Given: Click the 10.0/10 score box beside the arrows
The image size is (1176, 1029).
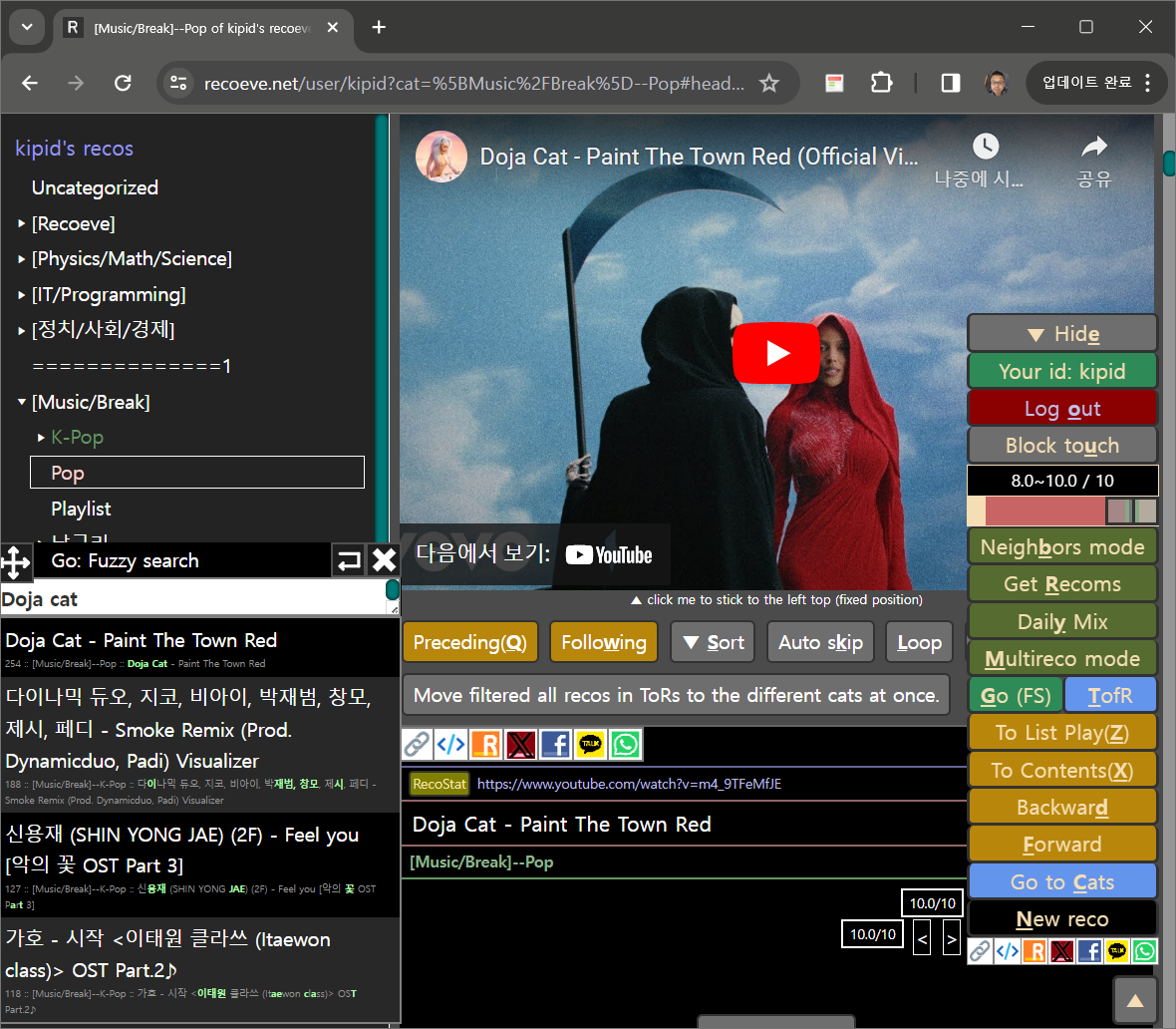Looking at the screenshot, I should (x=872, y=934).
